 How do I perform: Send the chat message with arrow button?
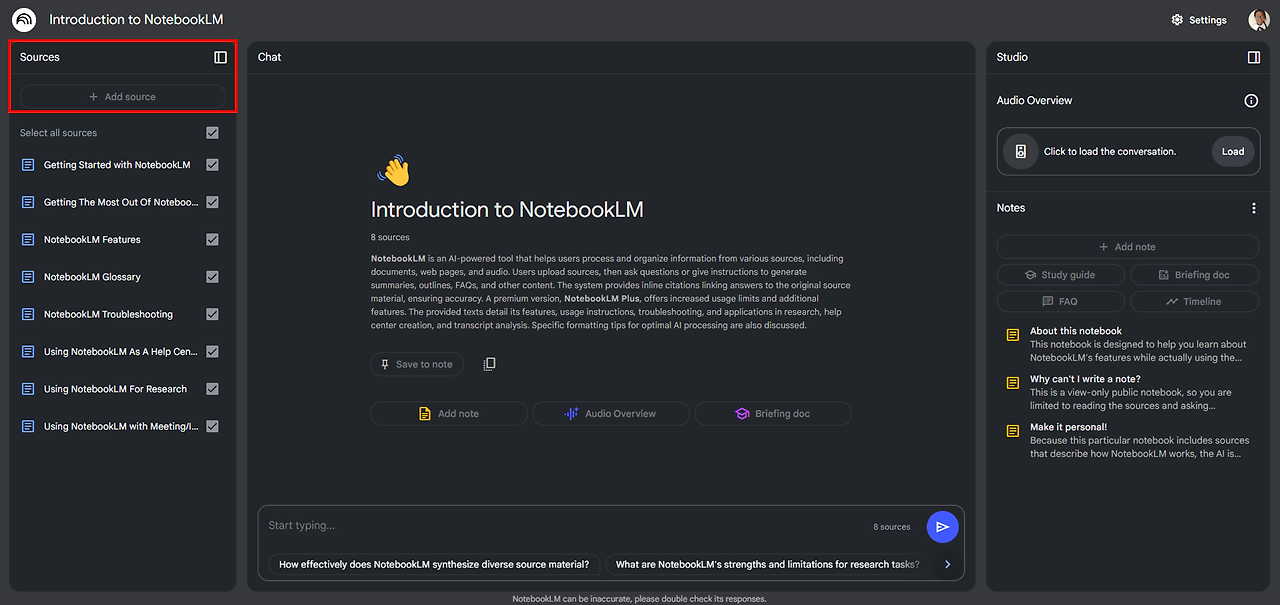point(942,527)
